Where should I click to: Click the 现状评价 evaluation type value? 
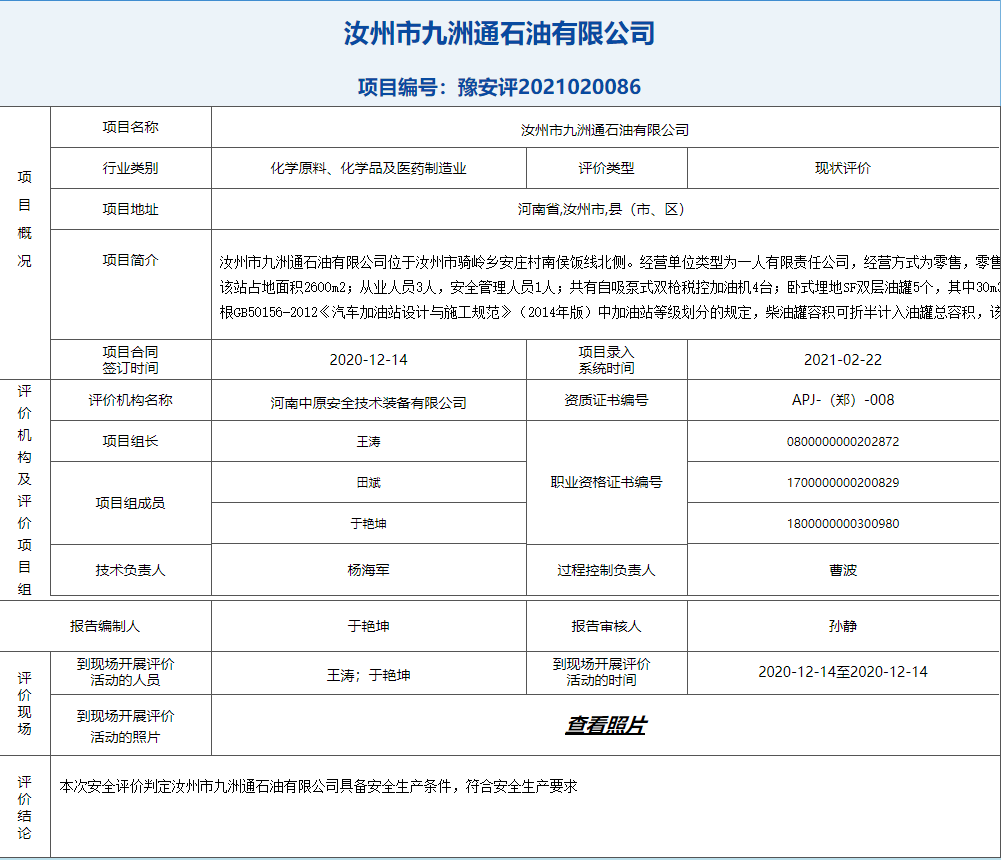click(x=842, y=168)
